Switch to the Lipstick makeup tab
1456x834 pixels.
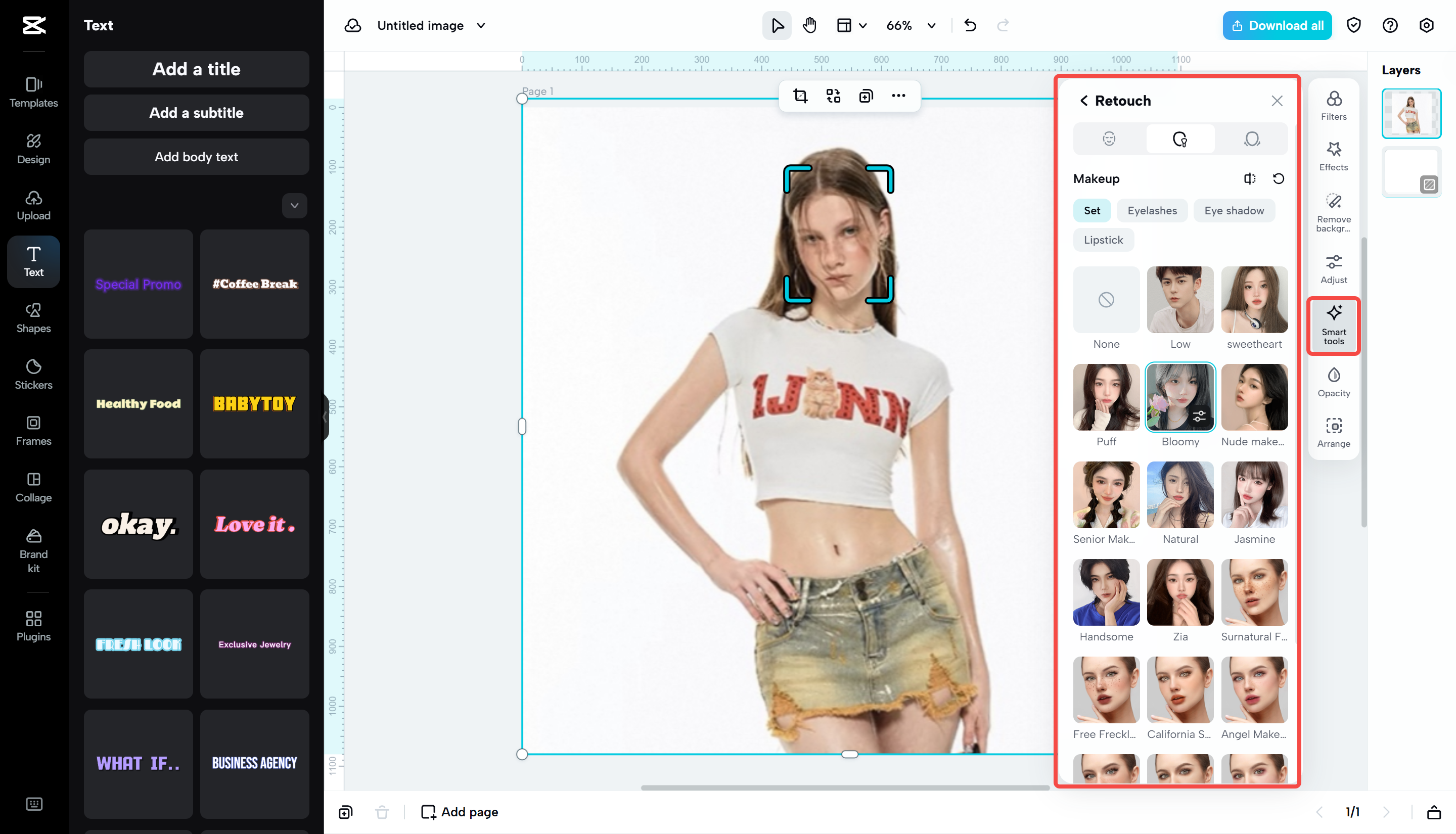(x=1103, y=240)
